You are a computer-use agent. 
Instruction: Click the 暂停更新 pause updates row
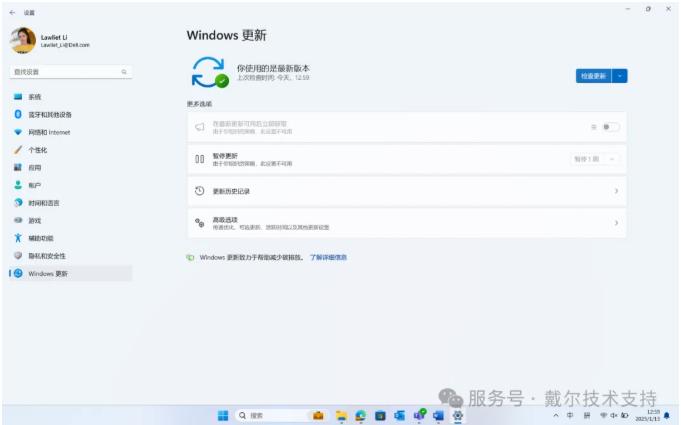[407, 159]
